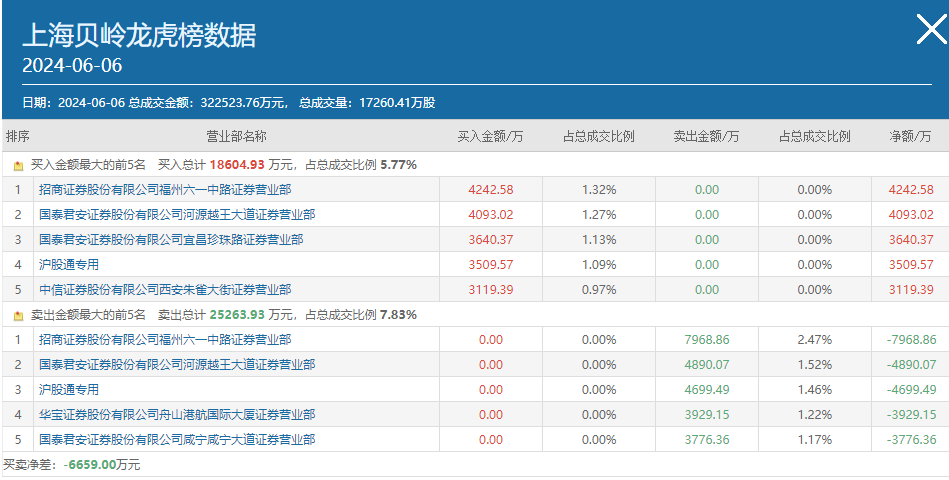Image resolution: width=949 pixels, height=480 pixels.
Task: Open 沪股通专用 link in sell list
Action: point(68,389)
